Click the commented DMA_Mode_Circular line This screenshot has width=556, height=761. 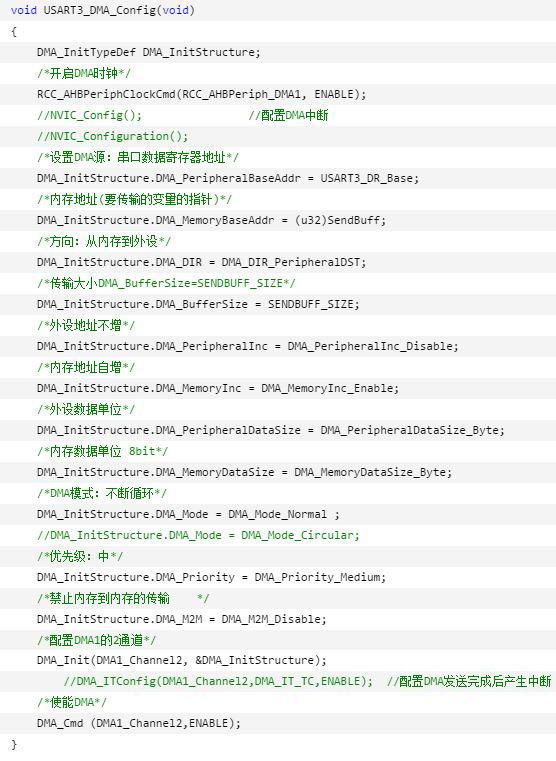198,535
